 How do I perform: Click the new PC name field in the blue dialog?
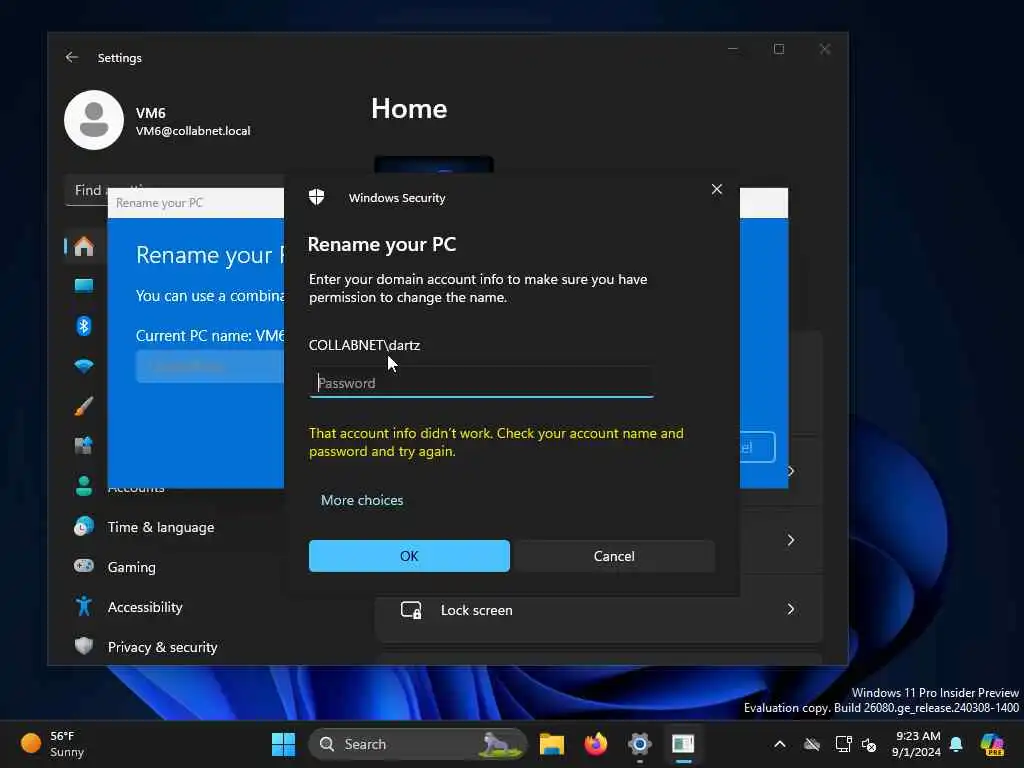point(210,366)
